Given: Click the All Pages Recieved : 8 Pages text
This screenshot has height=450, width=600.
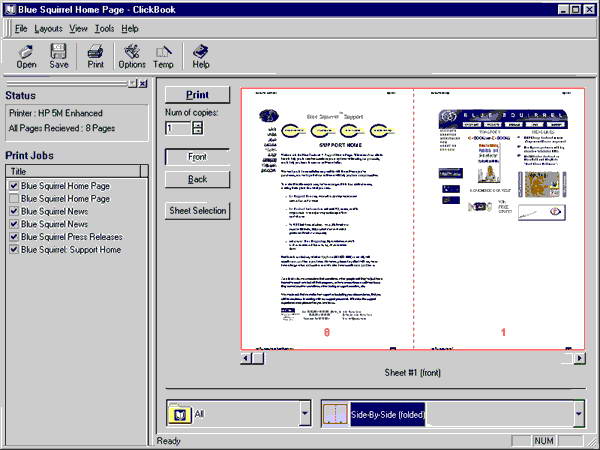Looking at the screenshot, I should [62, 128].
